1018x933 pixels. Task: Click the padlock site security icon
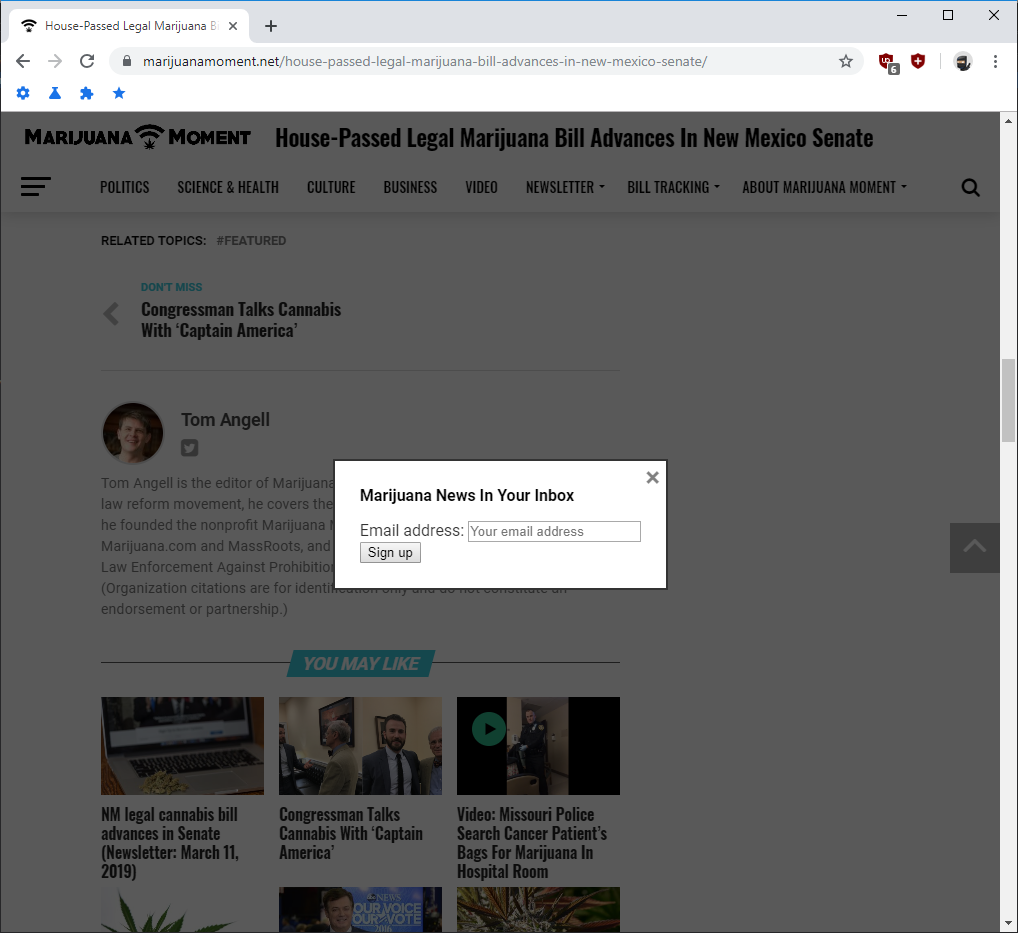point(126,61)
